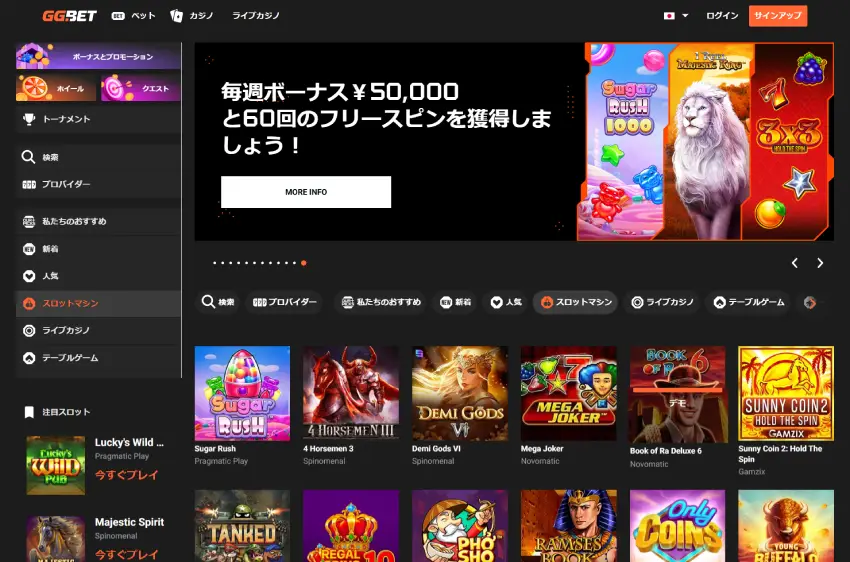Click the partially hidden chip icon at row end
The height and width of the screenshot is (562, 850).
[x=810, y=302]
